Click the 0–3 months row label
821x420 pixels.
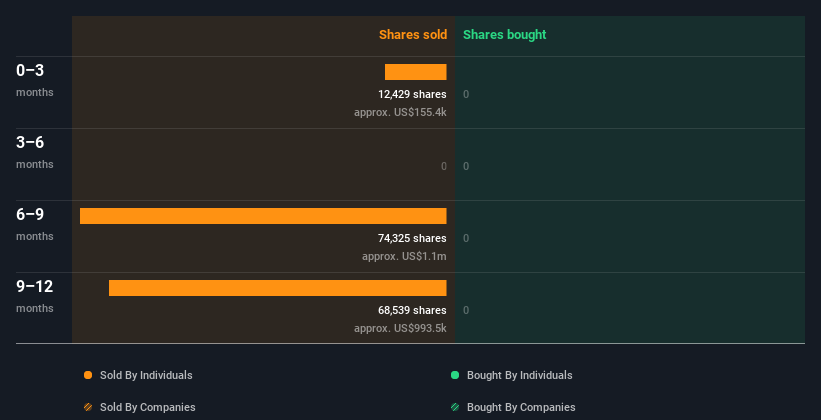(31, 71)
